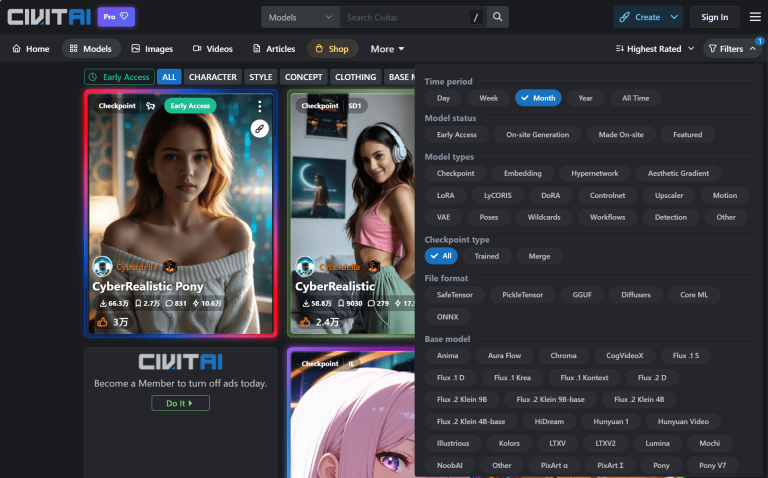Click the Sign In button

coord(714,17)
